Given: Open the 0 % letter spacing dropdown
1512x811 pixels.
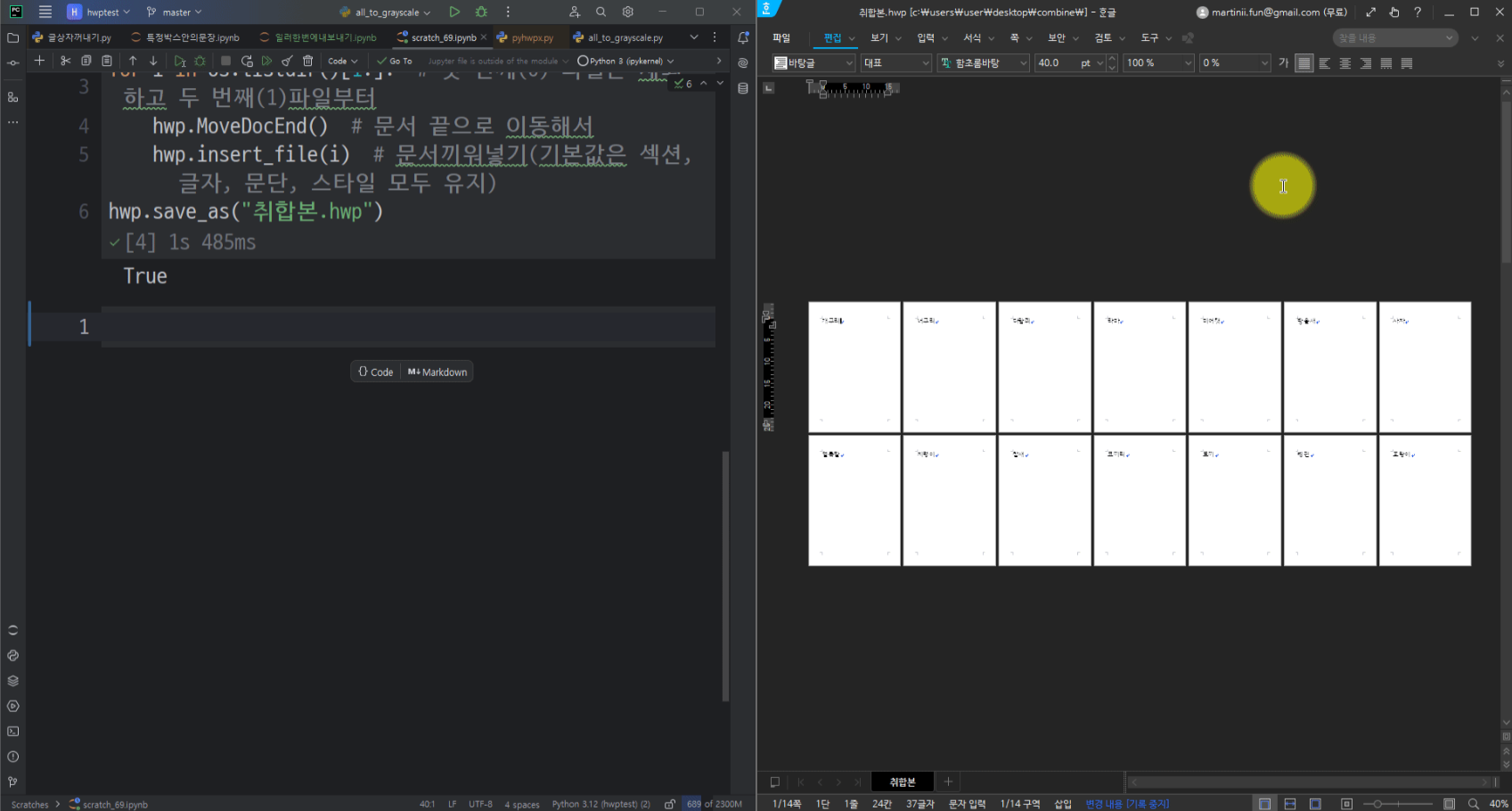Looking at the screenshot, I should click(x=1235, y=63).
